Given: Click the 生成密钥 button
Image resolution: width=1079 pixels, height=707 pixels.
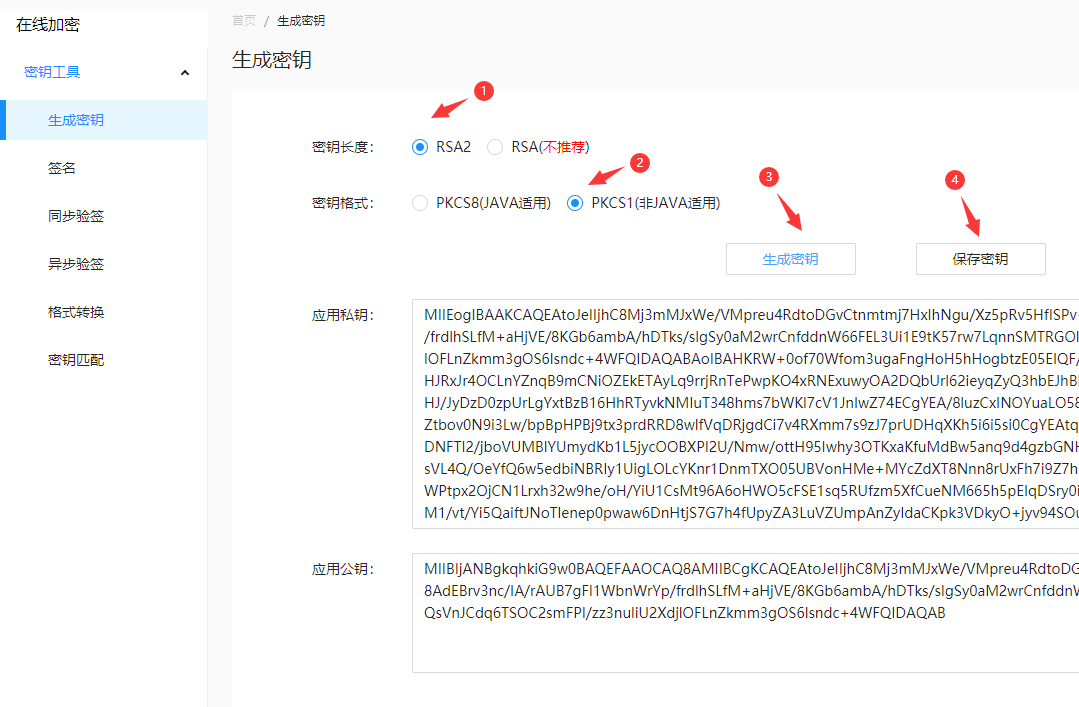Looking at the screenshot, I should (x=790, y=259).
